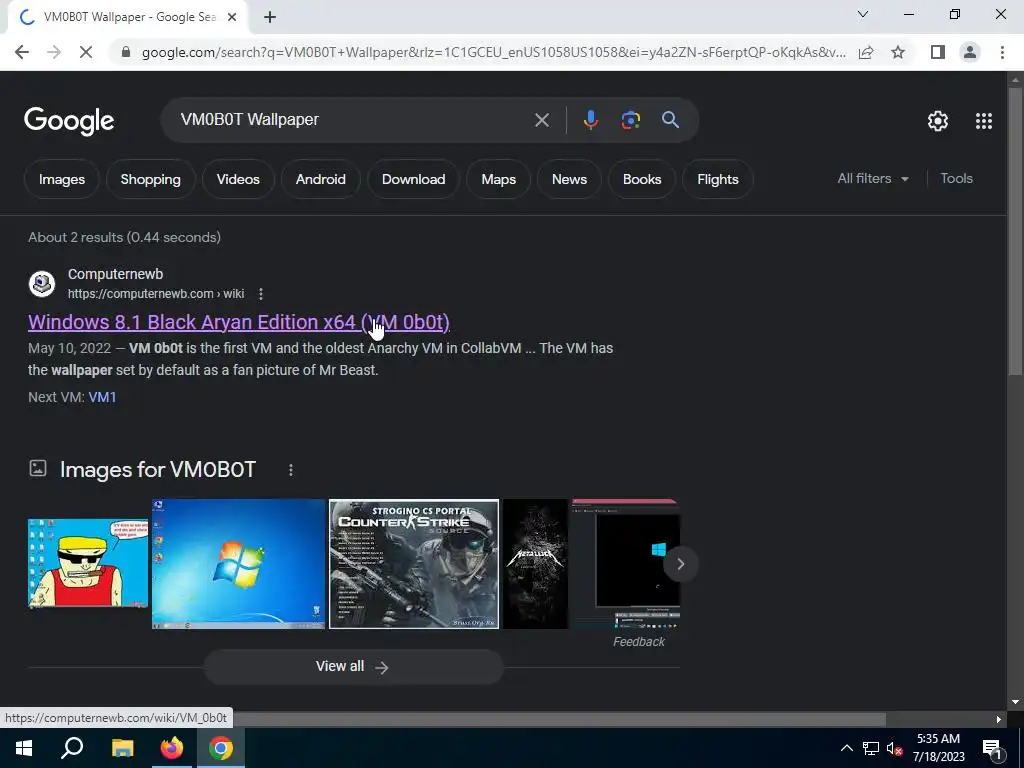Screen dimensions: 1024x768
Task: Open options for Images for VM0B0T
Action: 291,470
